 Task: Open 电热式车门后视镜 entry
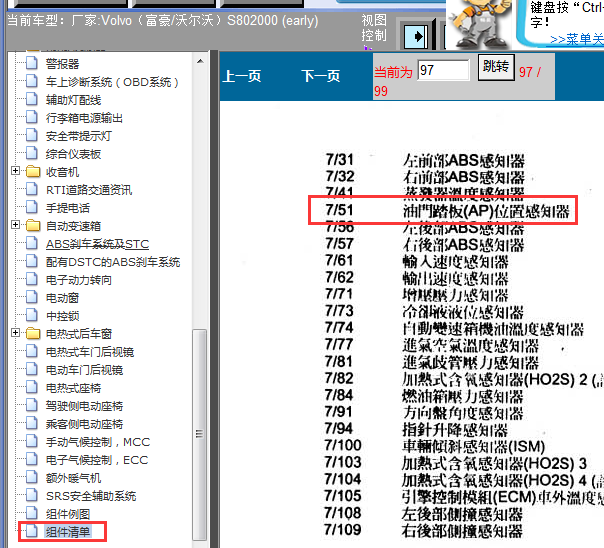pos(90,352)
